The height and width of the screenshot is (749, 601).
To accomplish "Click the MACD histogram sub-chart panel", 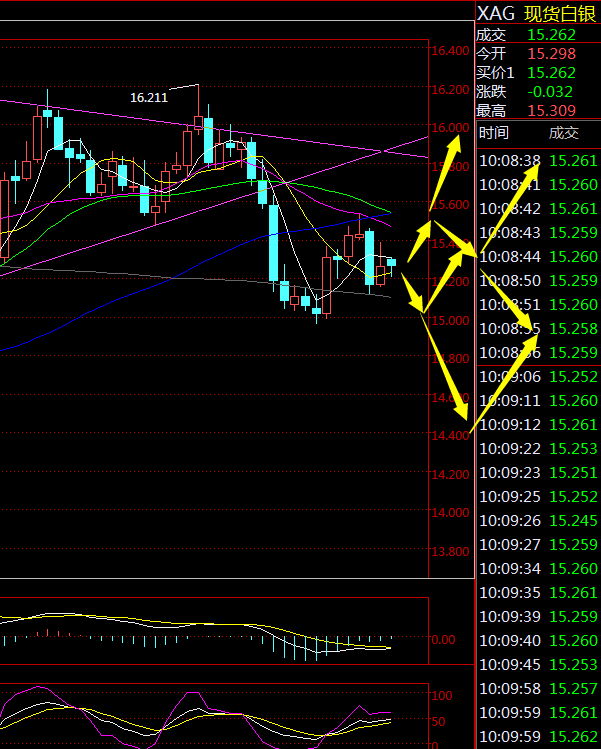I will (214, 631).
